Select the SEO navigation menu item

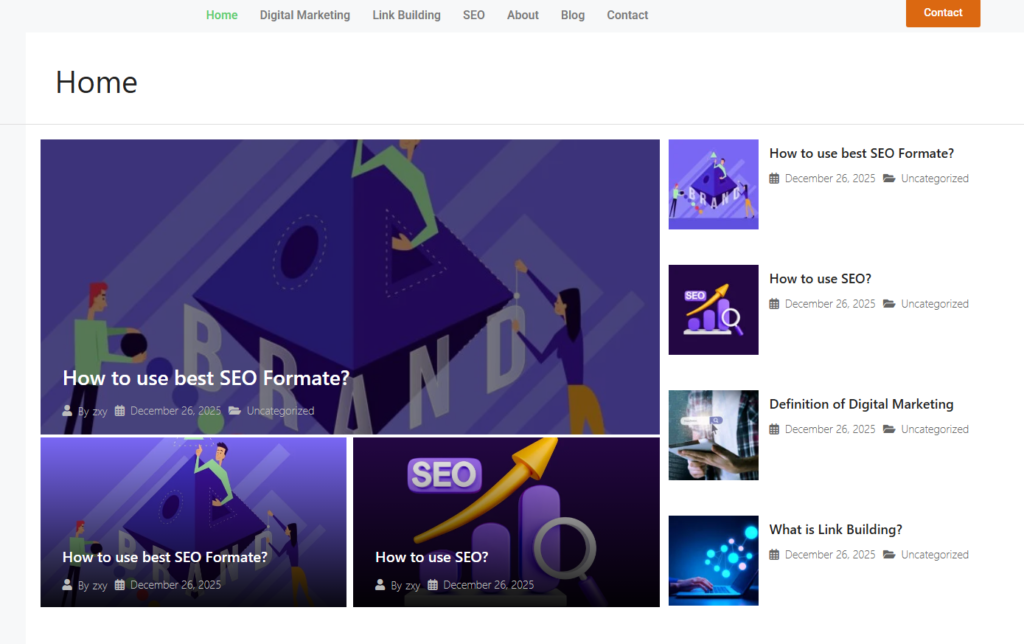coord(474,15)
